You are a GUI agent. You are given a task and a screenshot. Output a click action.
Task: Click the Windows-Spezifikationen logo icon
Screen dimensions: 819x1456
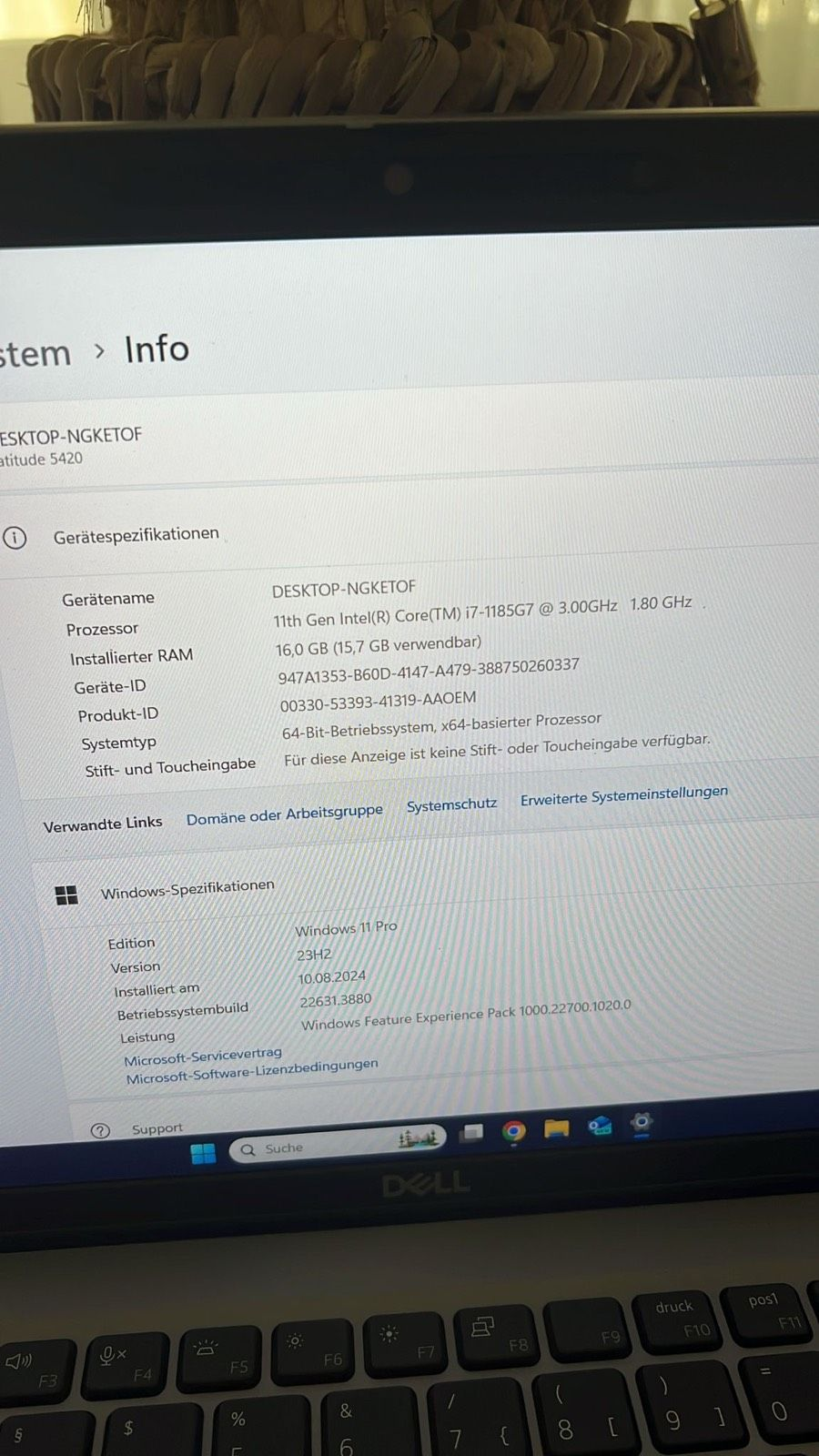(x=66, y=895)
